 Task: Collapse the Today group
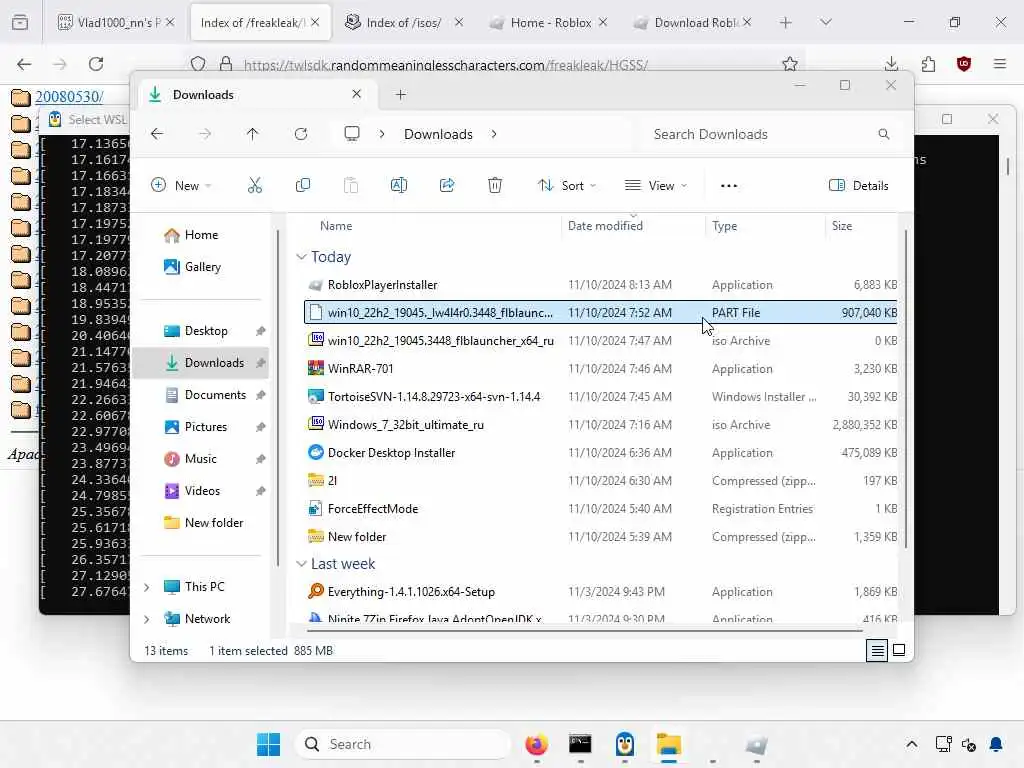tap(301, 257)
